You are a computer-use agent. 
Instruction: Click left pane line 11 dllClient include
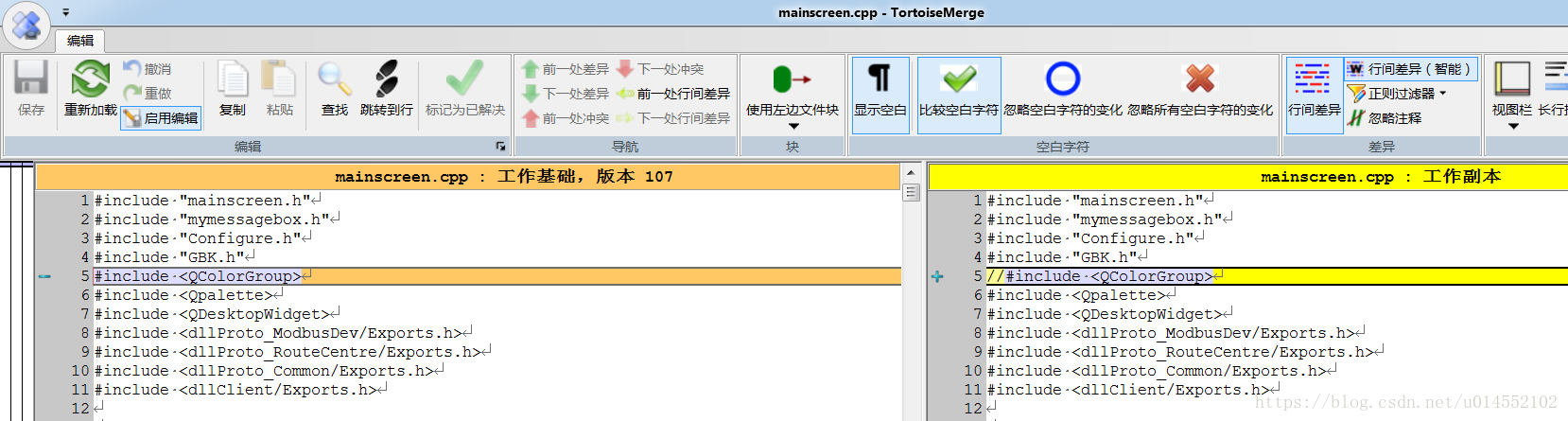[x=241, y=390]
